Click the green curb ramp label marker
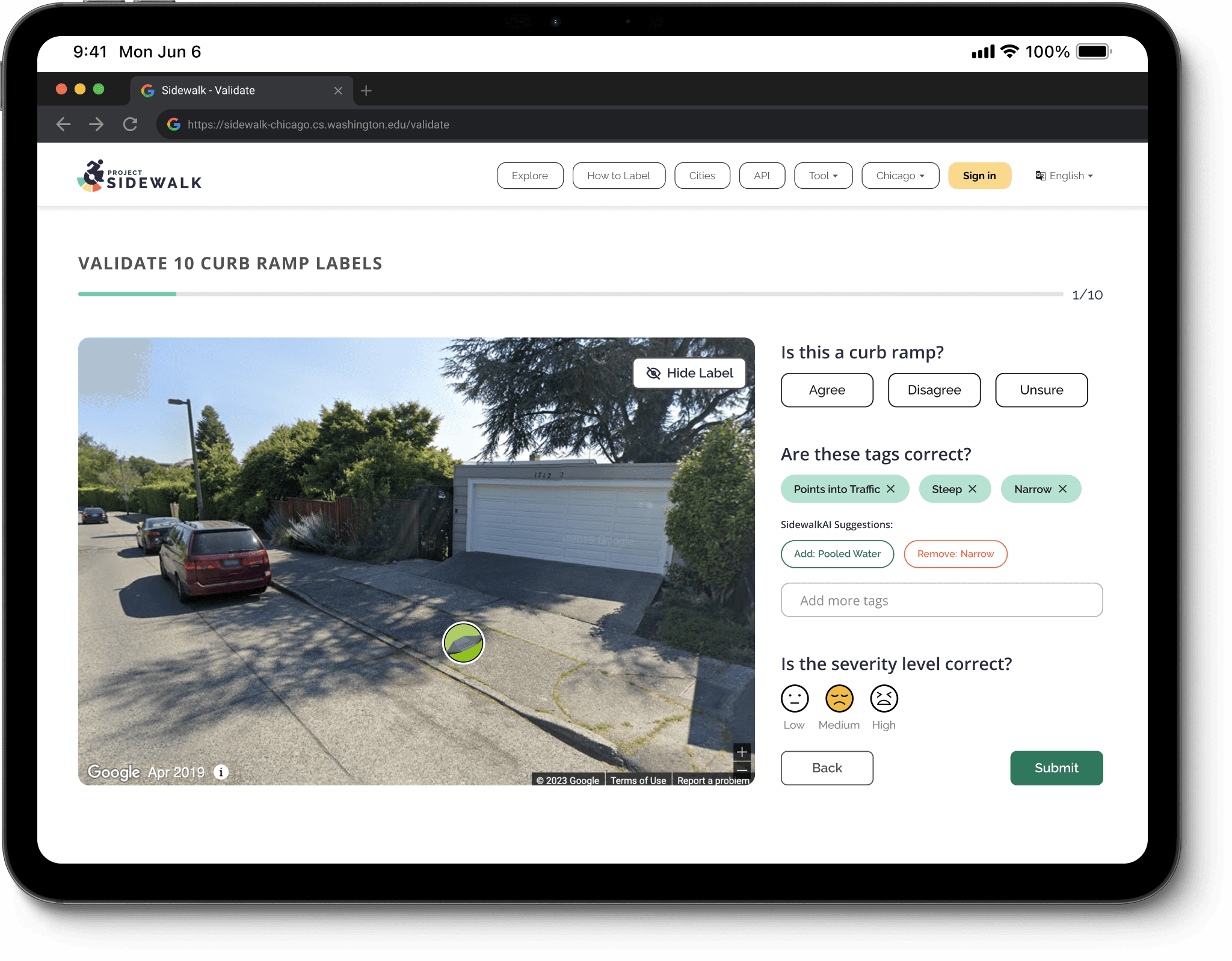Image resolution: width=1232 pixels, height=961 pixels. click(x=463, y=643)
